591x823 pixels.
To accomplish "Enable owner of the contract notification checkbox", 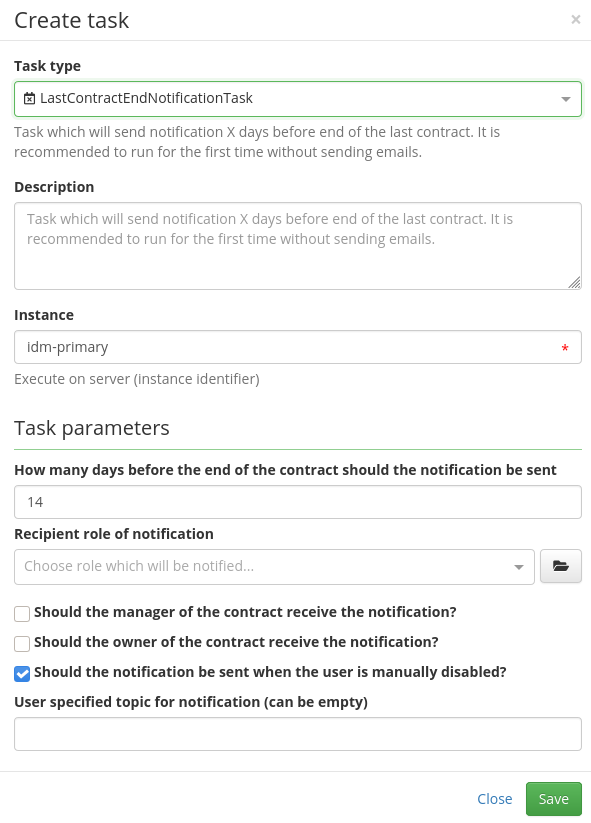I will coord(22,643).
